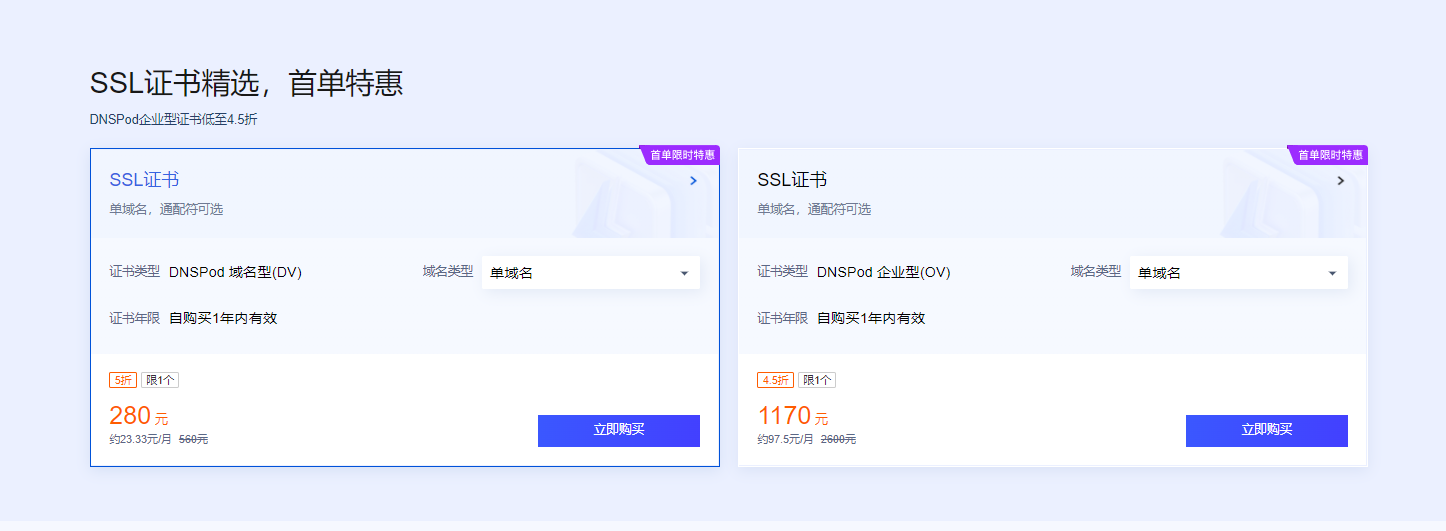Click 自购买1年内有效 in the OV card
This screenshot has width=1446, height=531.
pos(871,318)
